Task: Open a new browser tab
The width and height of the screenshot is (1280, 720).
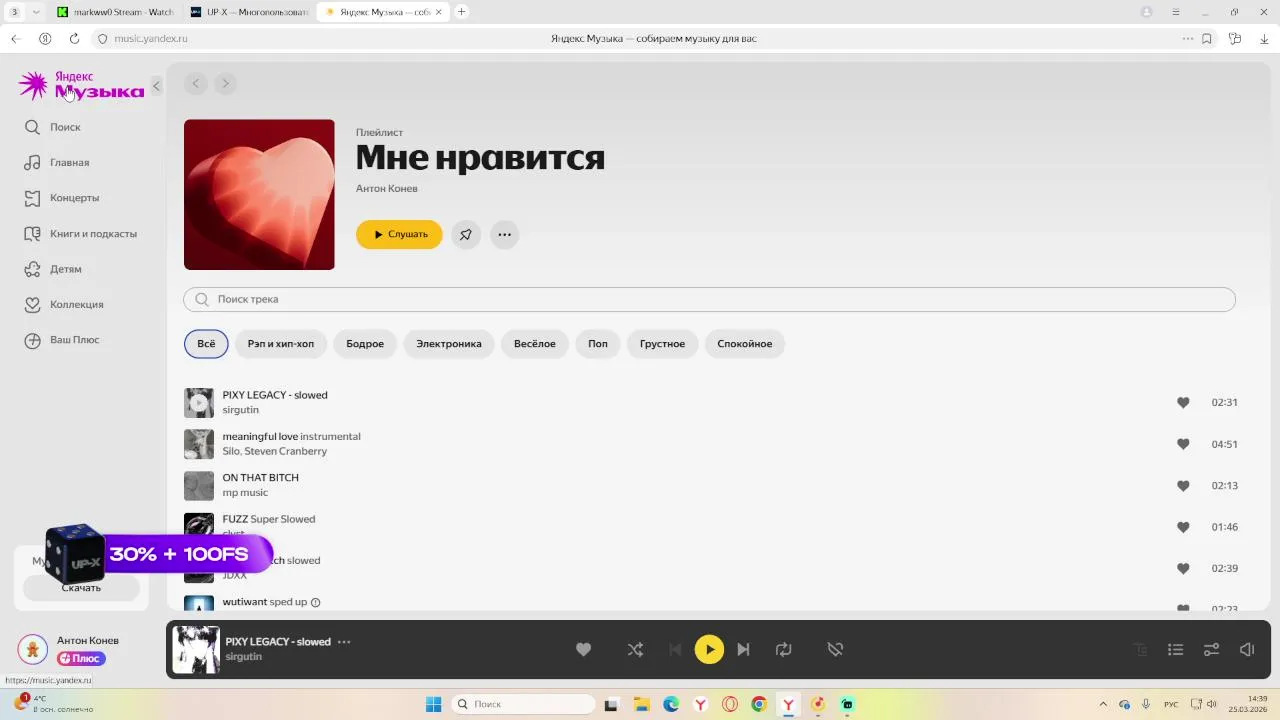Action: tap(461, 12)
